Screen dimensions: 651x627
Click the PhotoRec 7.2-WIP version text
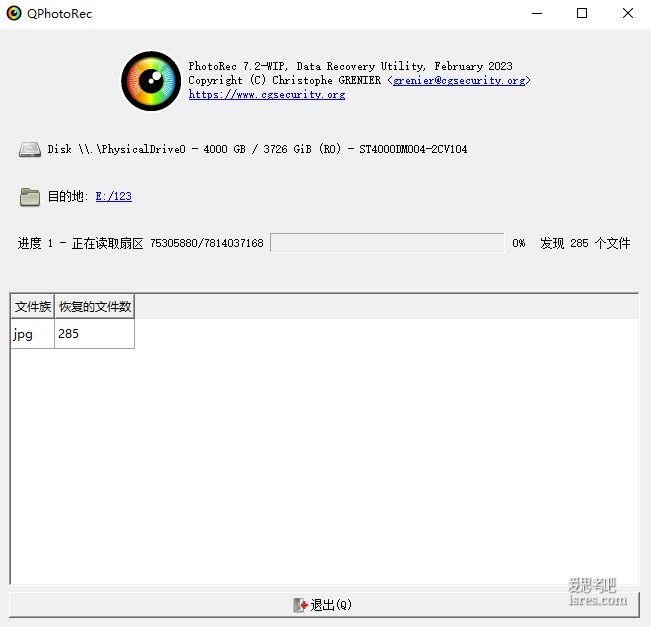pos(350,66)
